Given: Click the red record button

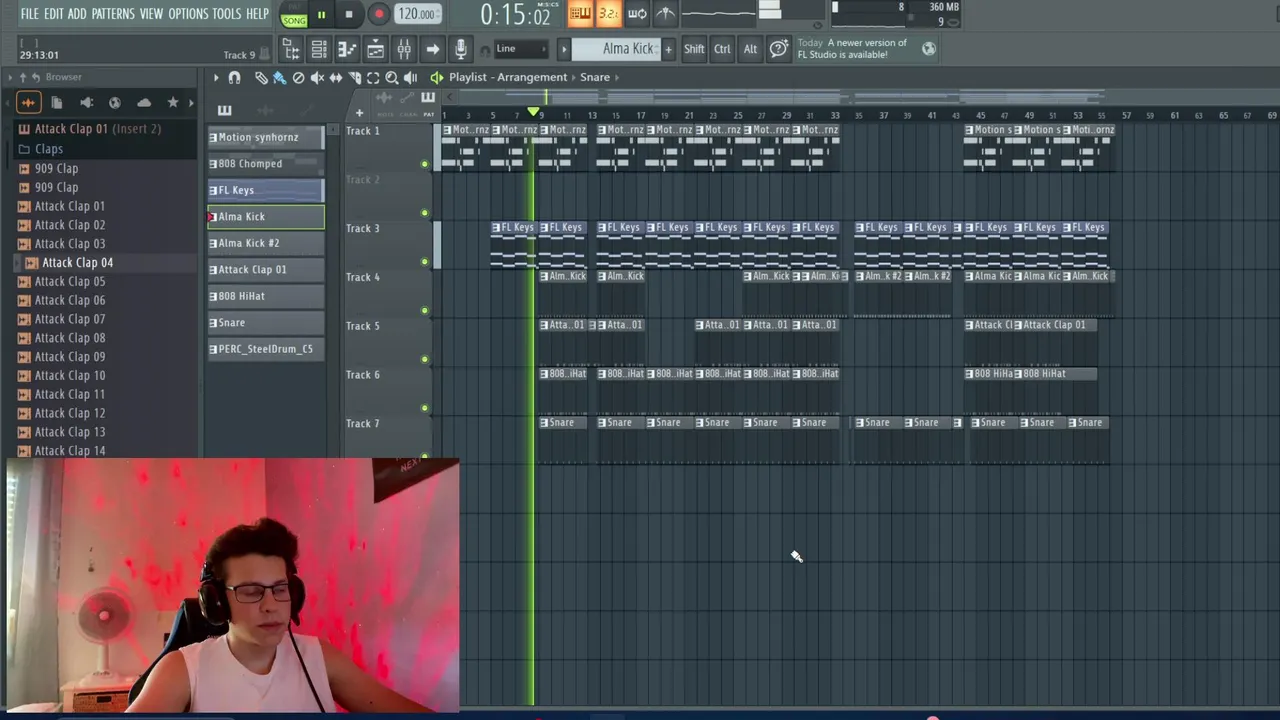Looking at the screenshot, I should 378,15.
